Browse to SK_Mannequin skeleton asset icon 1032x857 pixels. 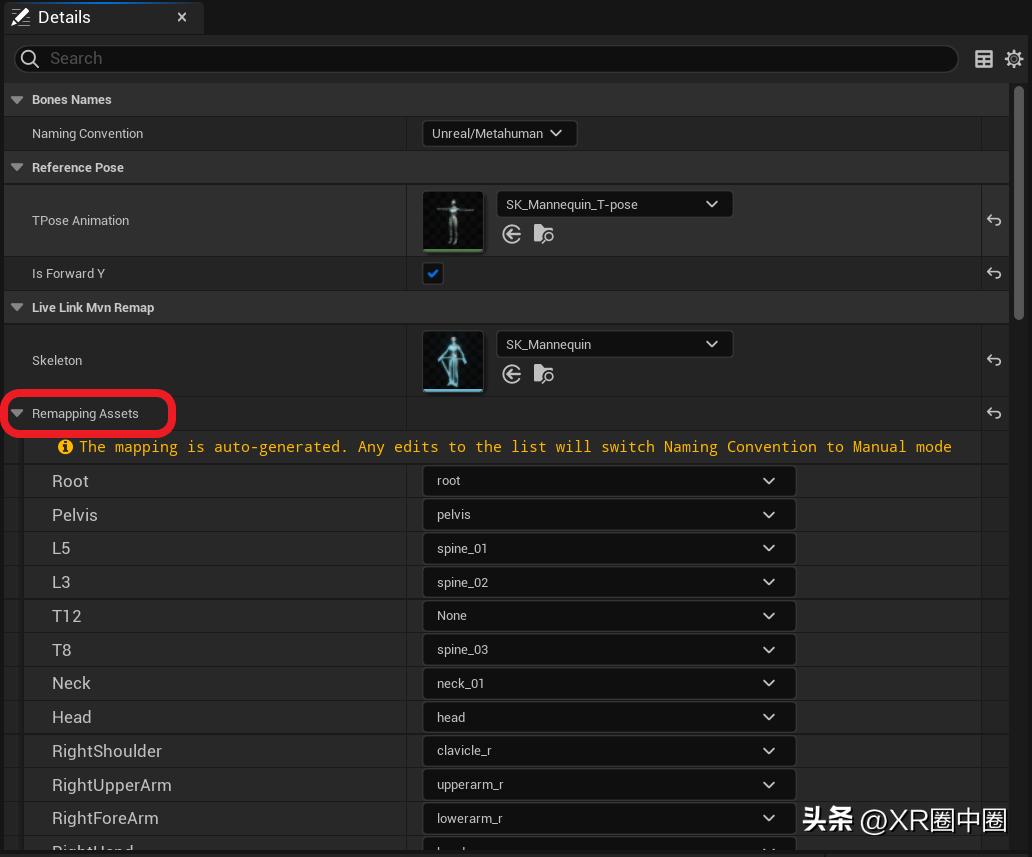click(x=543, y=374)
